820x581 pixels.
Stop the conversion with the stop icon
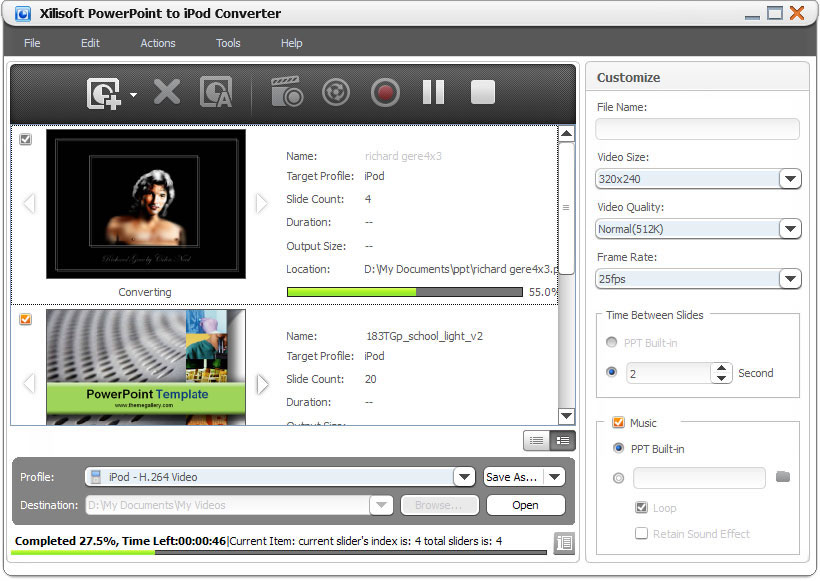tap(483, 93)
